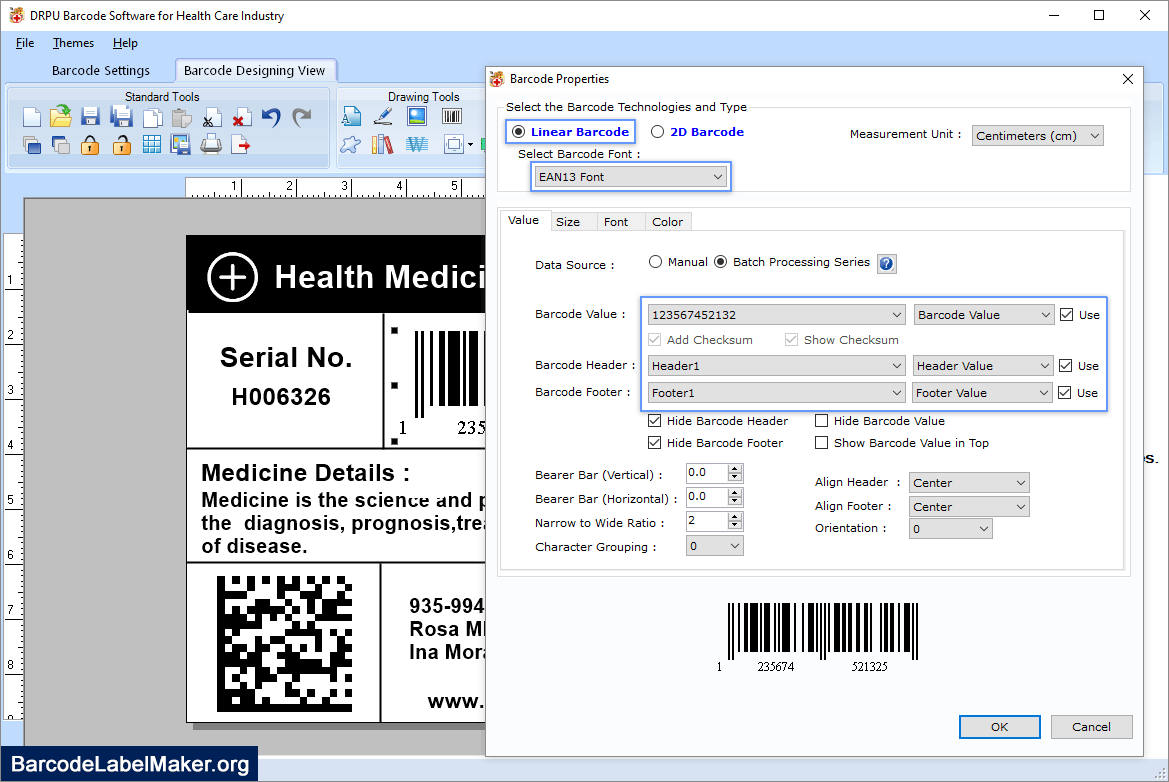Increase Bearer Bar Vertical using its stepper
This screenshot has width=1169, height=782.
(733, 468)
